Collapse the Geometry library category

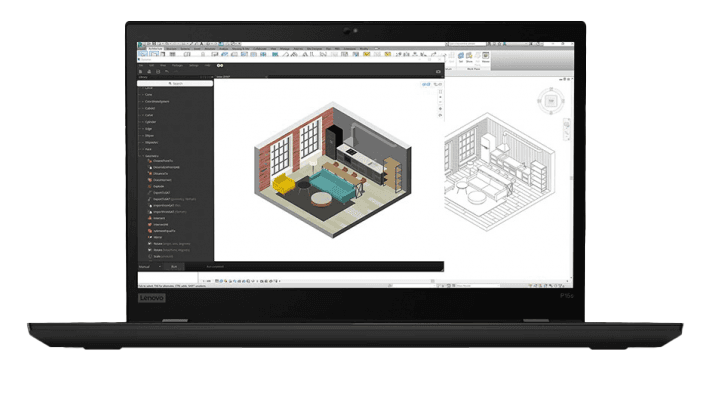(150, 155)
